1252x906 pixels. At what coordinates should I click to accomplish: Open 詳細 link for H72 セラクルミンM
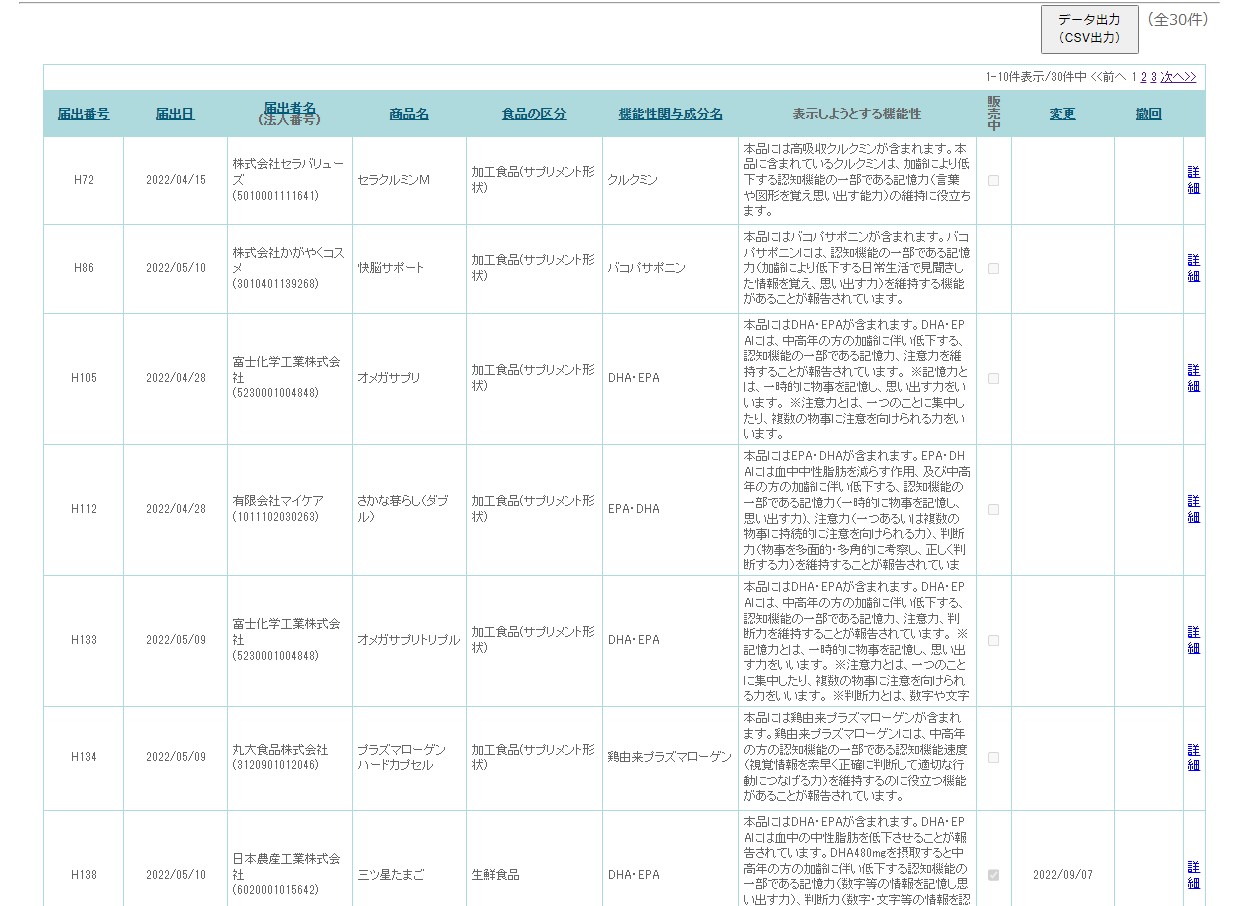click(x=1193, y=180)
